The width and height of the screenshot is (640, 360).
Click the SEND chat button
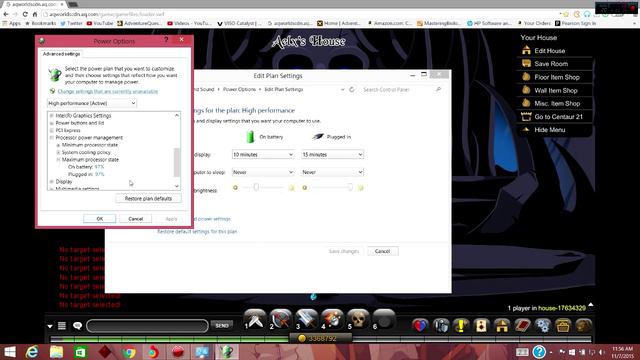[222, 325]
